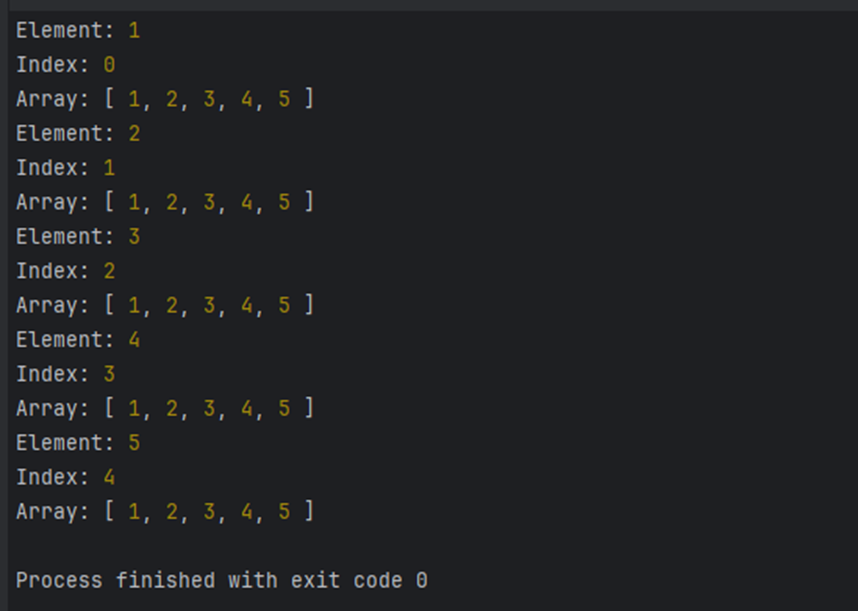Select the Array line below "Index: 4"
The height and width of the screenshot is (611, 858).
coord(164,511)
